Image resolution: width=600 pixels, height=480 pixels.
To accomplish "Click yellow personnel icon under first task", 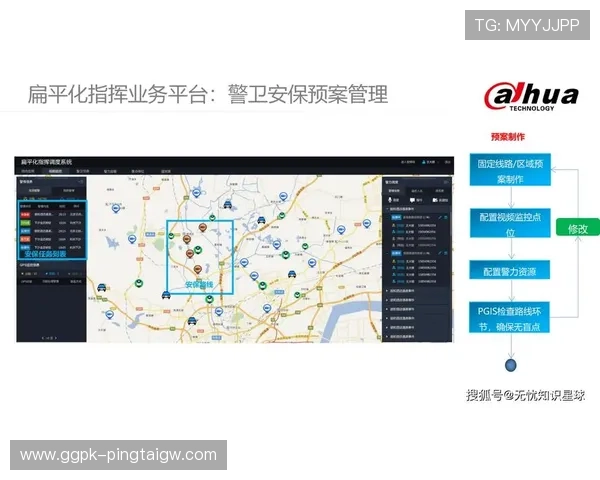I will 394,225.
